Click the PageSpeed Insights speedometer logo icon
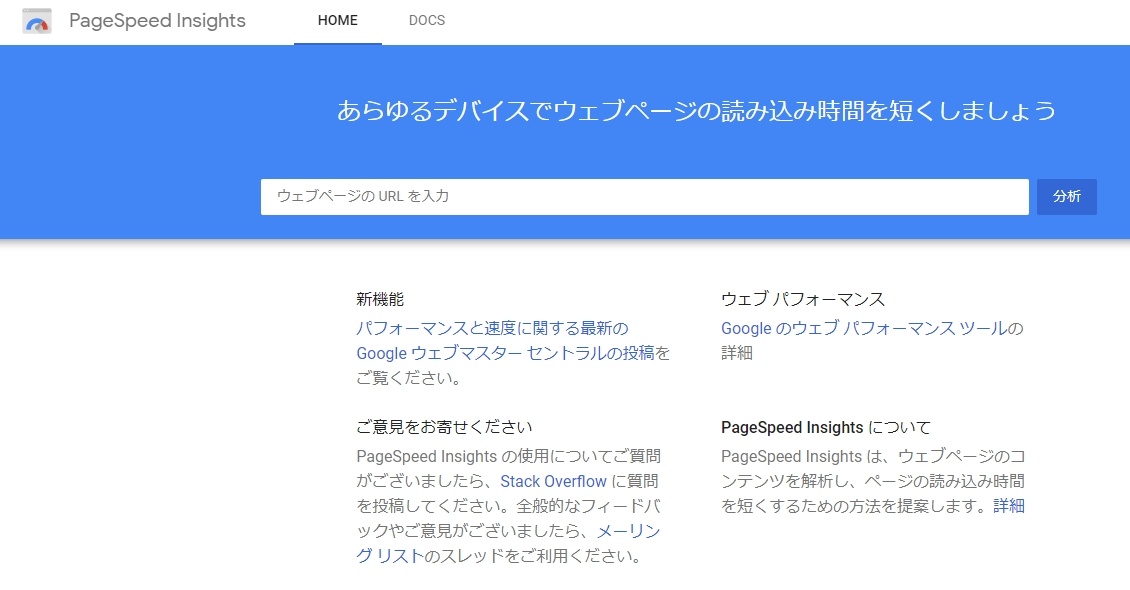1130x590 pixels. (37, 21)
